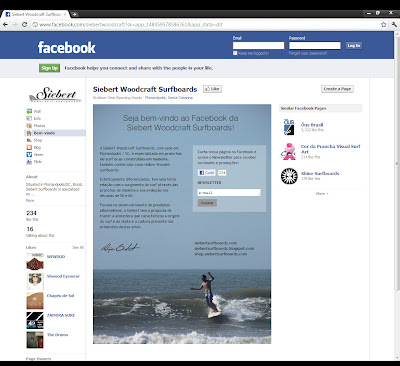Click the siebertsurfboards.com website text
The width and height of the screenshot is (400, 366).
[216, 243]
